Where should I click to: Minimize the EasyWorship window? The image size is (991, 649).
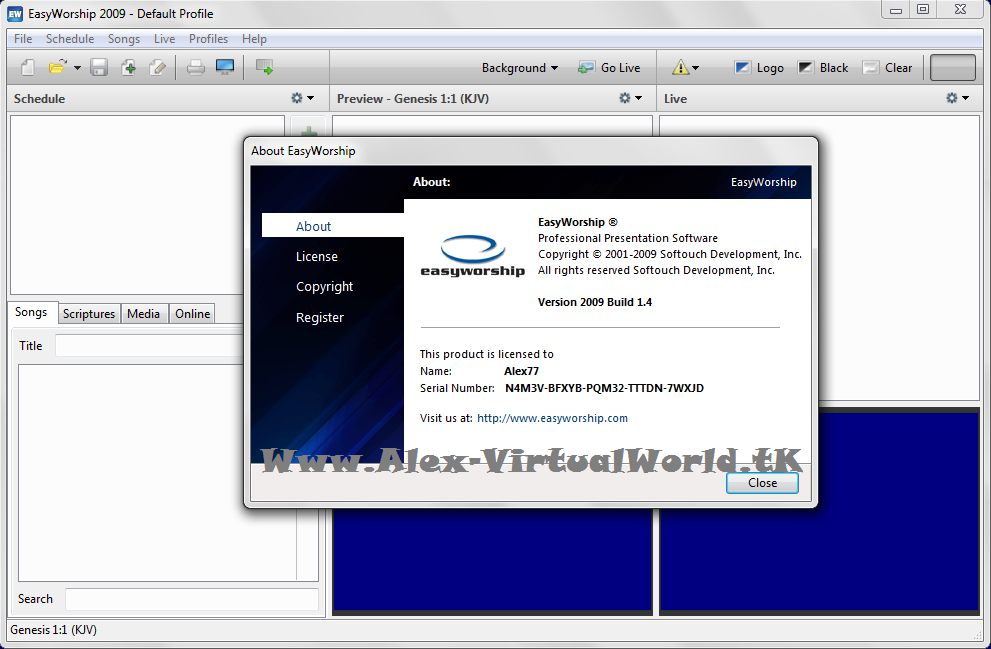tap(896, 9)
